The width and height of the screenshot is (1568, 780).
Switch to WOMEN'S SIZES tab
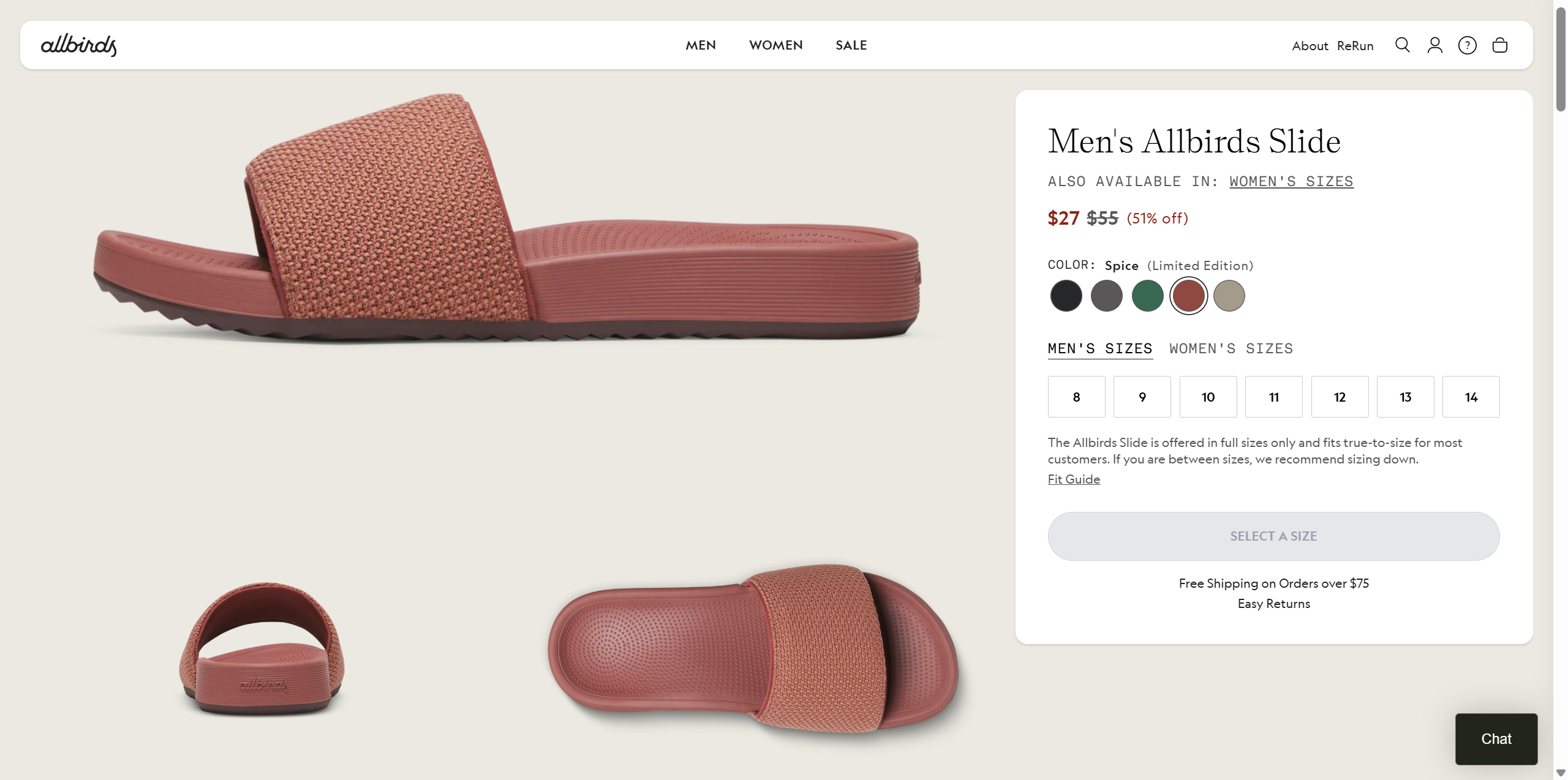coord(1231,348)
